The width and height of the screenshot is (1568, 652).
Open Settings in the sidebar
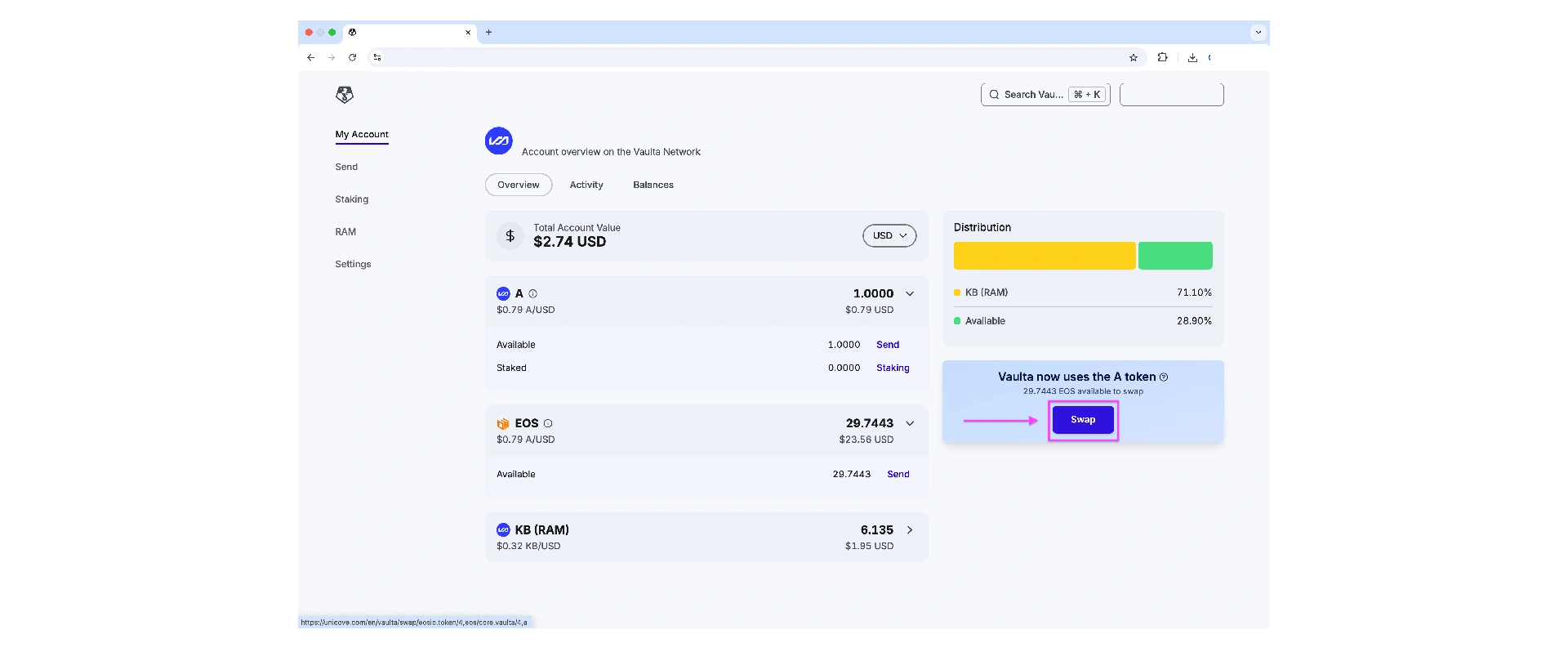click(x=353, y=264)
